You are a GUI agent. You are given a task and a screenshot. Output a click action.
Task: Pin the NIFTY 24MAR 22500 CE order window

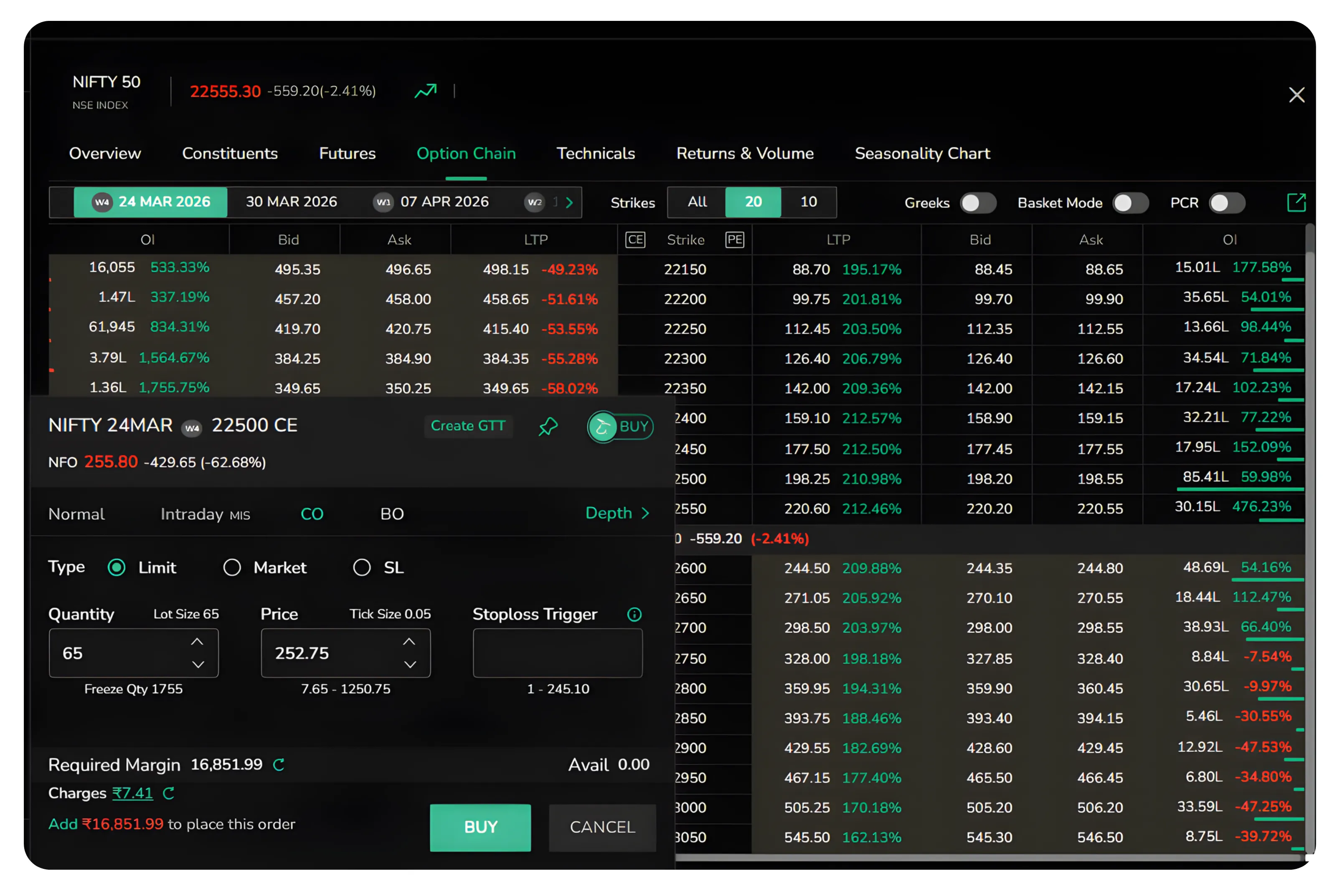548,426
